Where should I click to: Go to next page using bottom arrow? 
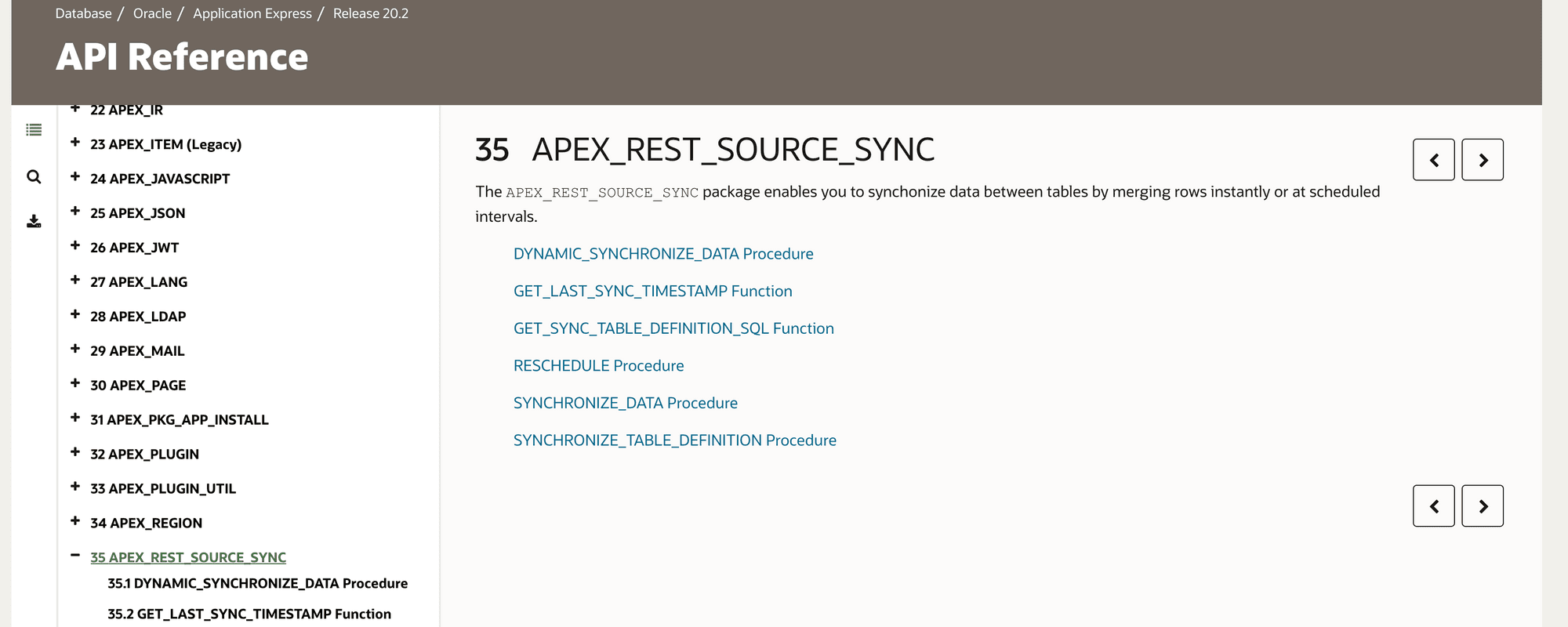pos(1483,506)
